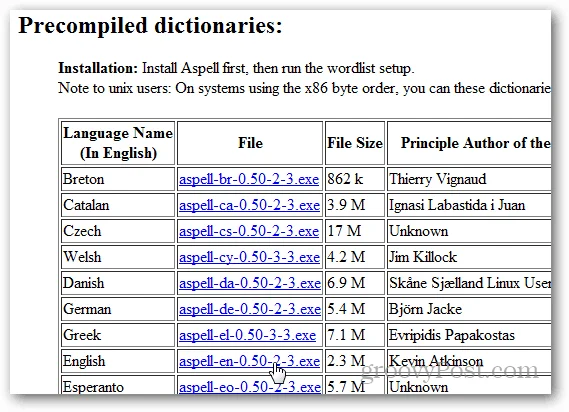This screenshot has height=412, width=569.
Task: Select the '6.9 M' file size cell
Action: click(355, 283)
